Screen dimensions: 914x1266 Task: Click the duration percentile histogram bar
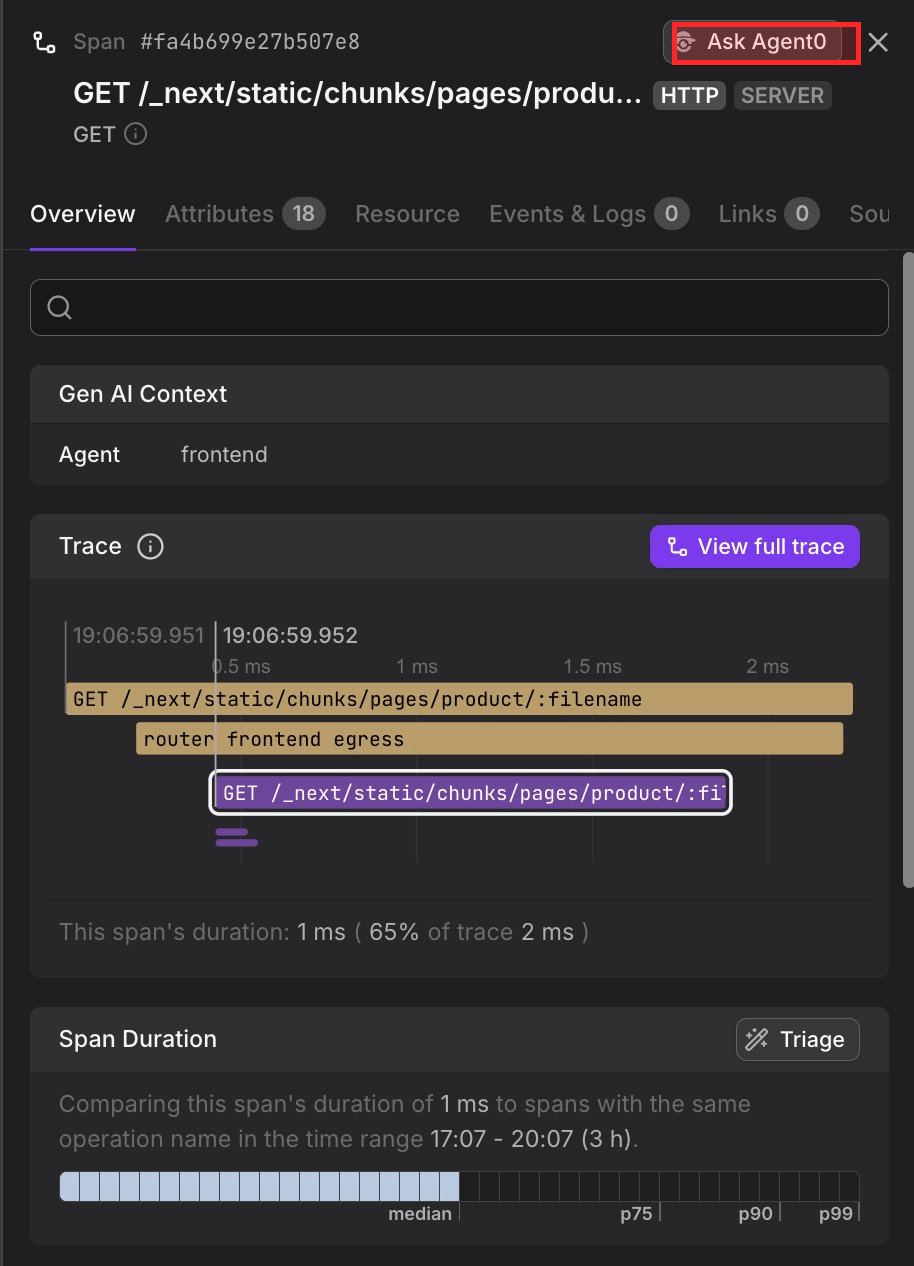(x=459, y=1186)
